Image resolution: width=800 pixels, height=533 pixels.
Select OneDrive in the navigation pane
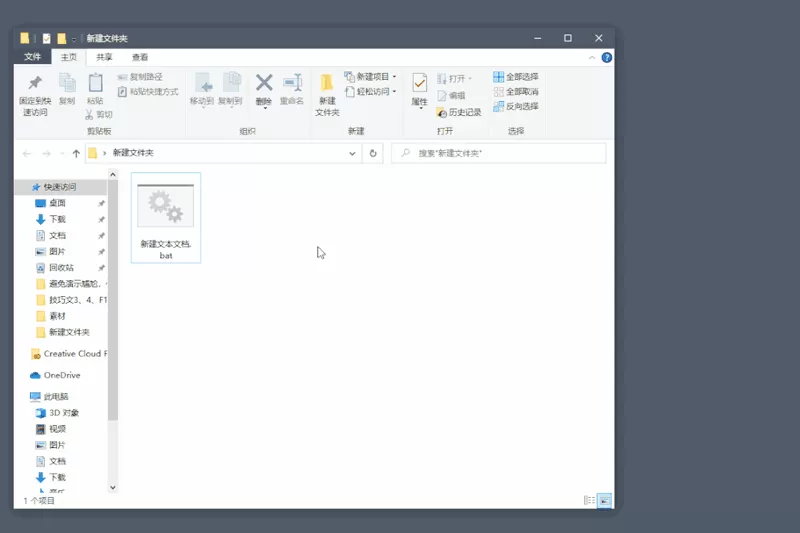tap(62, 375)
